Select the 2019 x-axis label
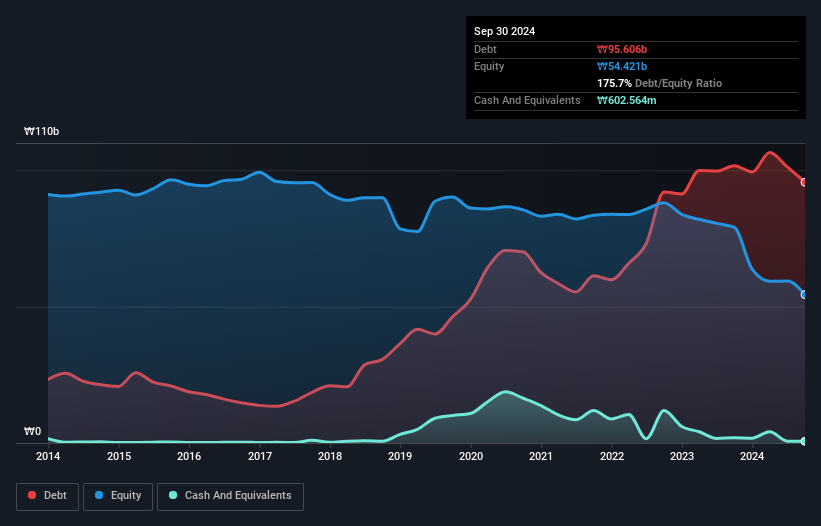Viewport: 821px width, 526px height. pos(400,456)
